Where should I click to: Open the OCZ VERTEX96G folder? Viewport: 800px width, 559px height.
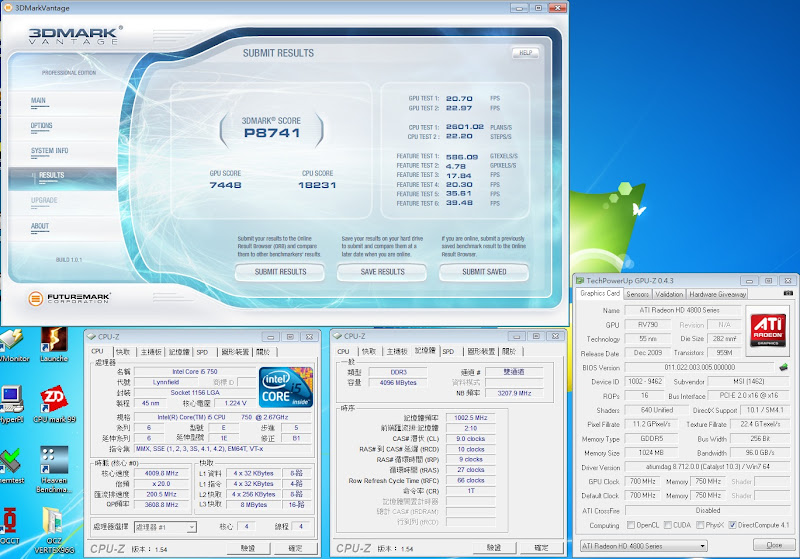pyautogui.click(x=54, y=530)
